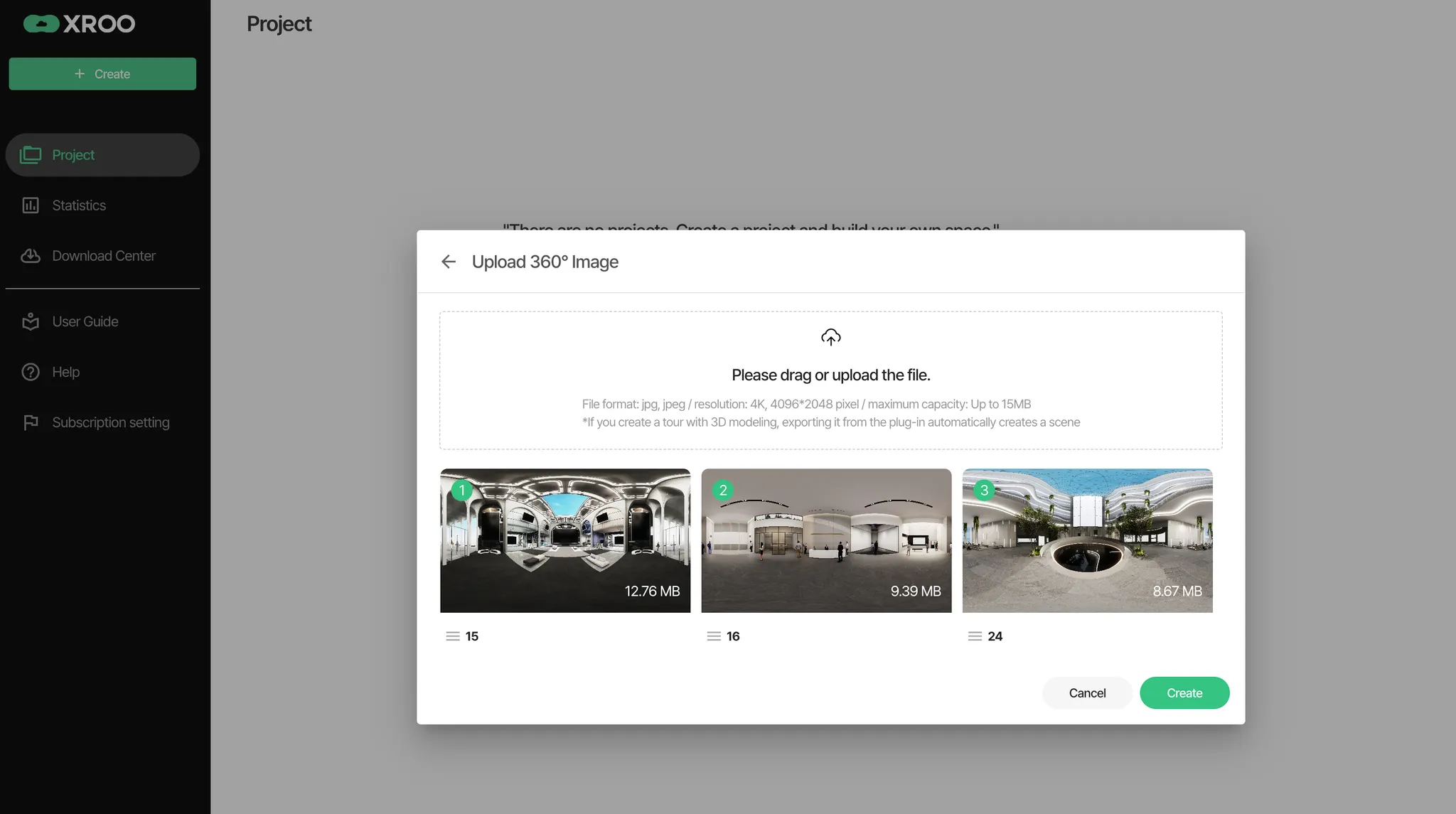Click the green number 1 badge
The image size is (1456, 814).
coord(462,490)
